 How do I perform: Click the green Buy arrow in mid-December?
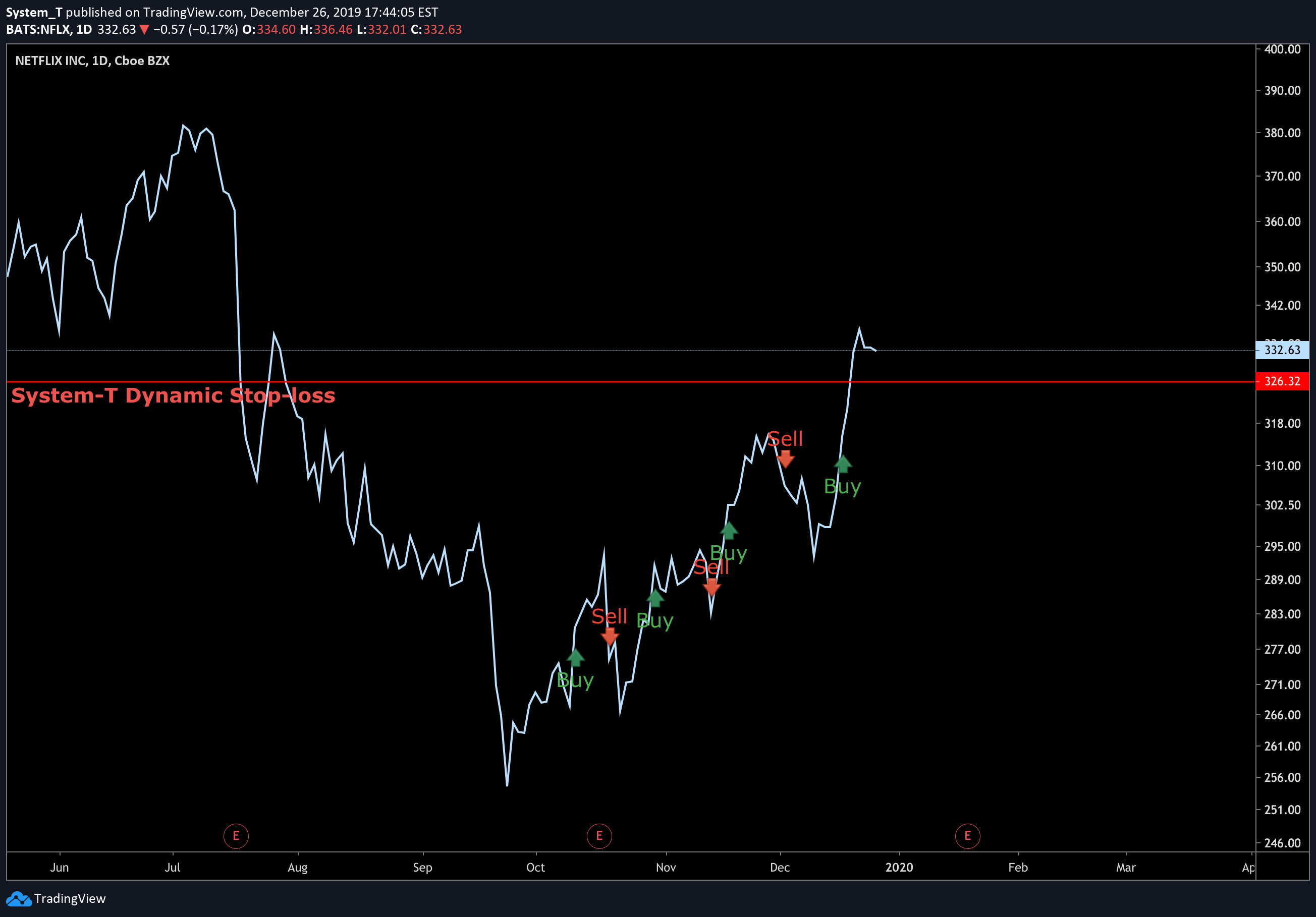point(843,464)
